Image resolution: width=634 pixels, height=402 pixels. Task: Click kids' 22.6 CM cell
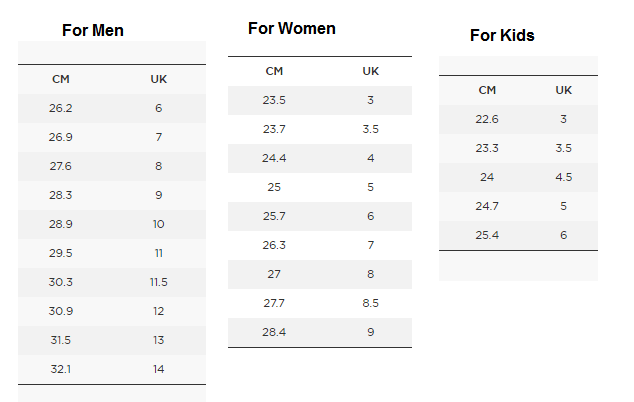click(487, 119)
